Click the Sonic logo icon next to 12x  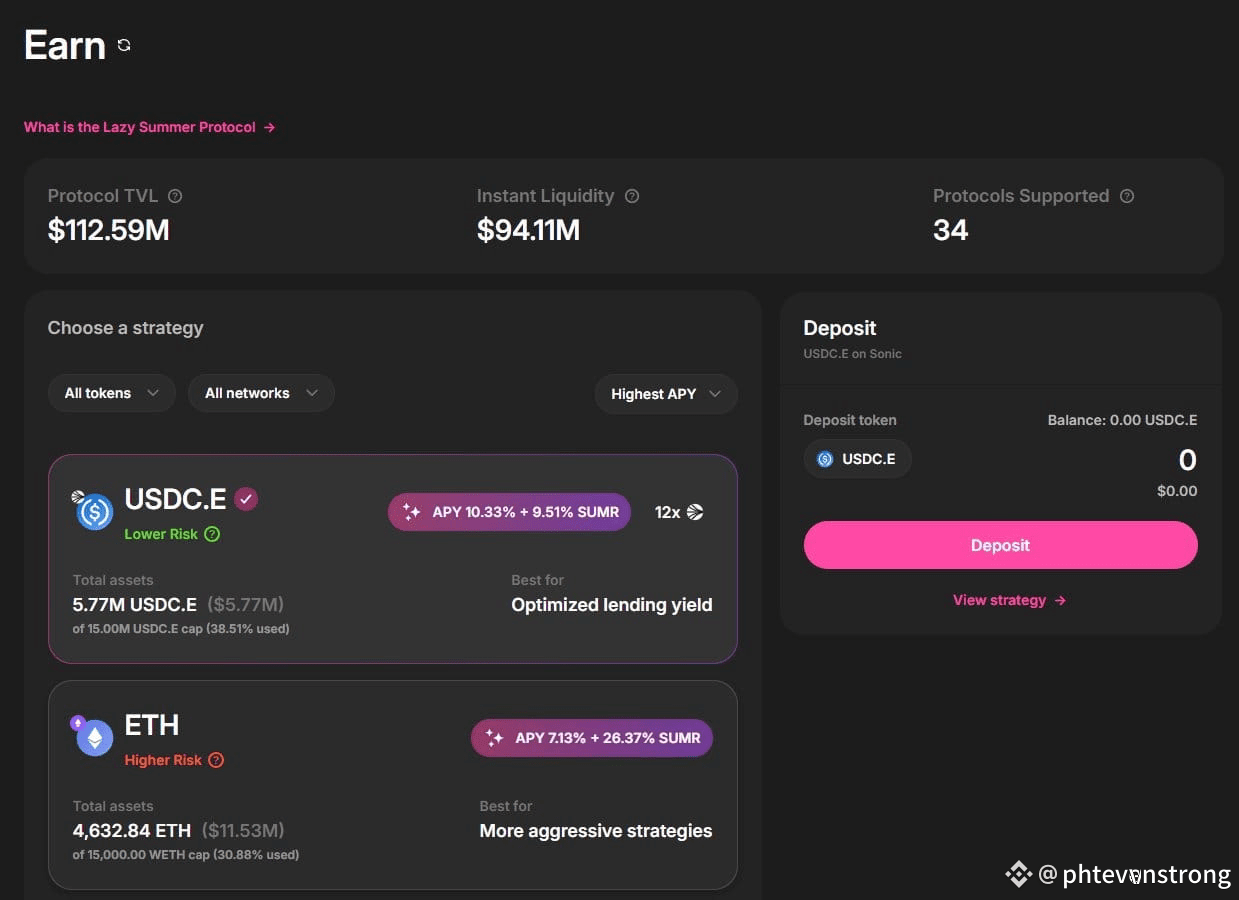695,512
